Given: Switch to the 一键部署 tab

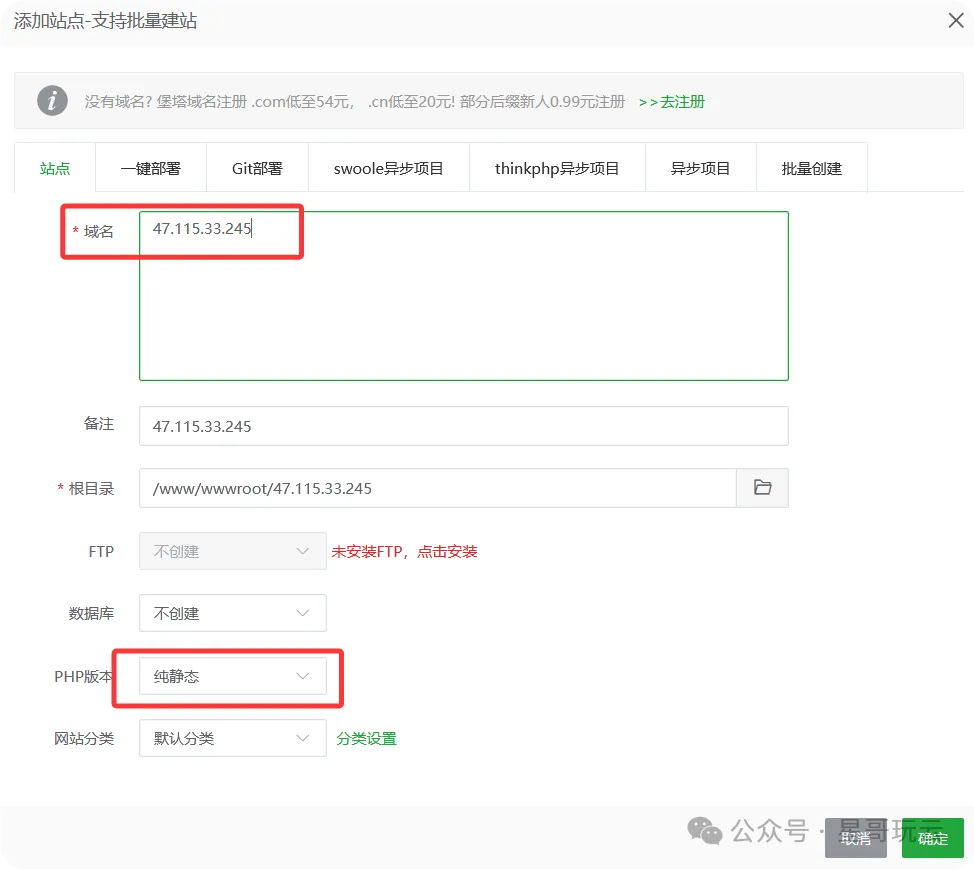Looking at the screenshot, I should (x=150, y=167).
